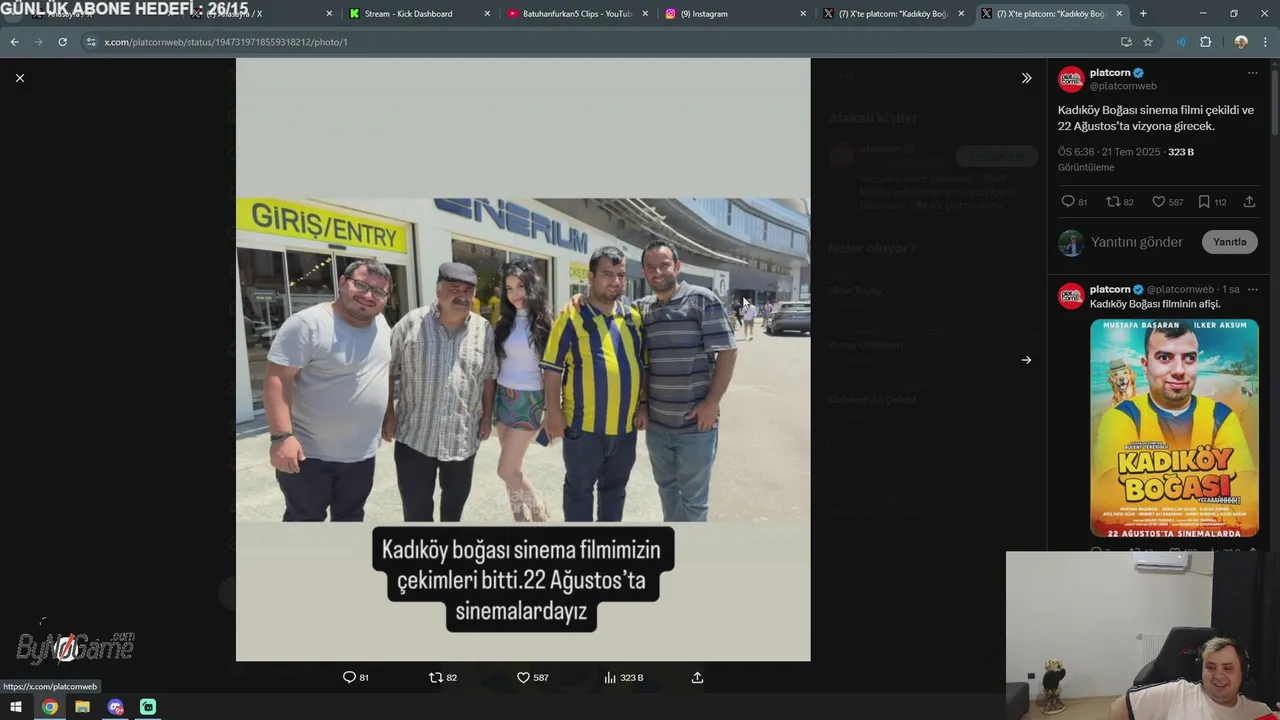Open the Extensions puzzle icon

tap(1205, 42)
